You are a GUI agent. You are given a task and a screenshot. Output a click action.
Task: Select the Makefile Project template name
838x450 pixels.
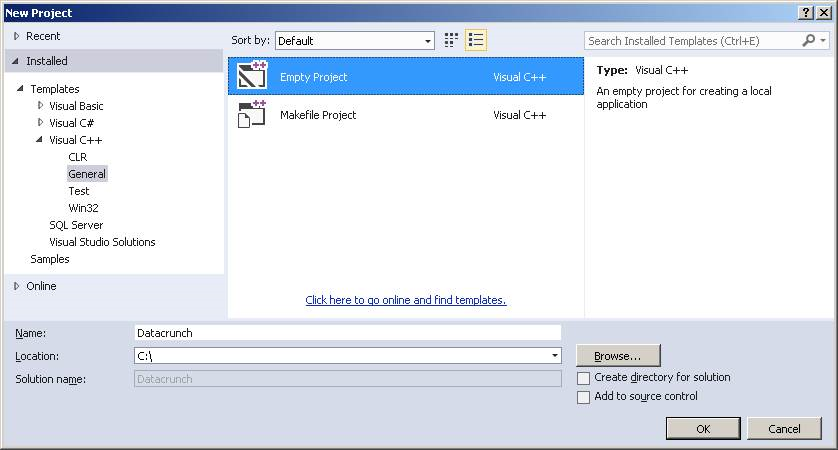pos(318,115)
